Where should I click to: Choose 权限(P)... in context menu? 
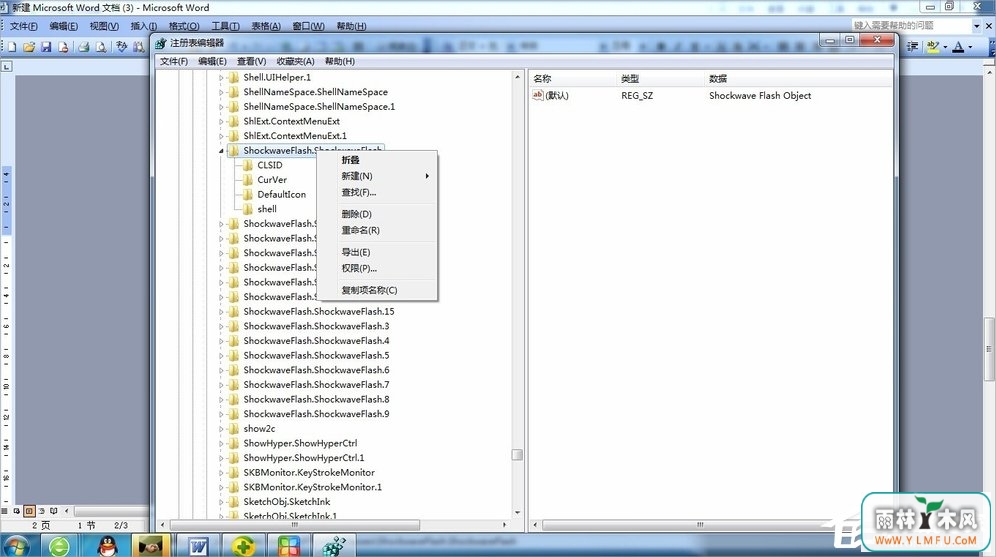click(377, 268)
